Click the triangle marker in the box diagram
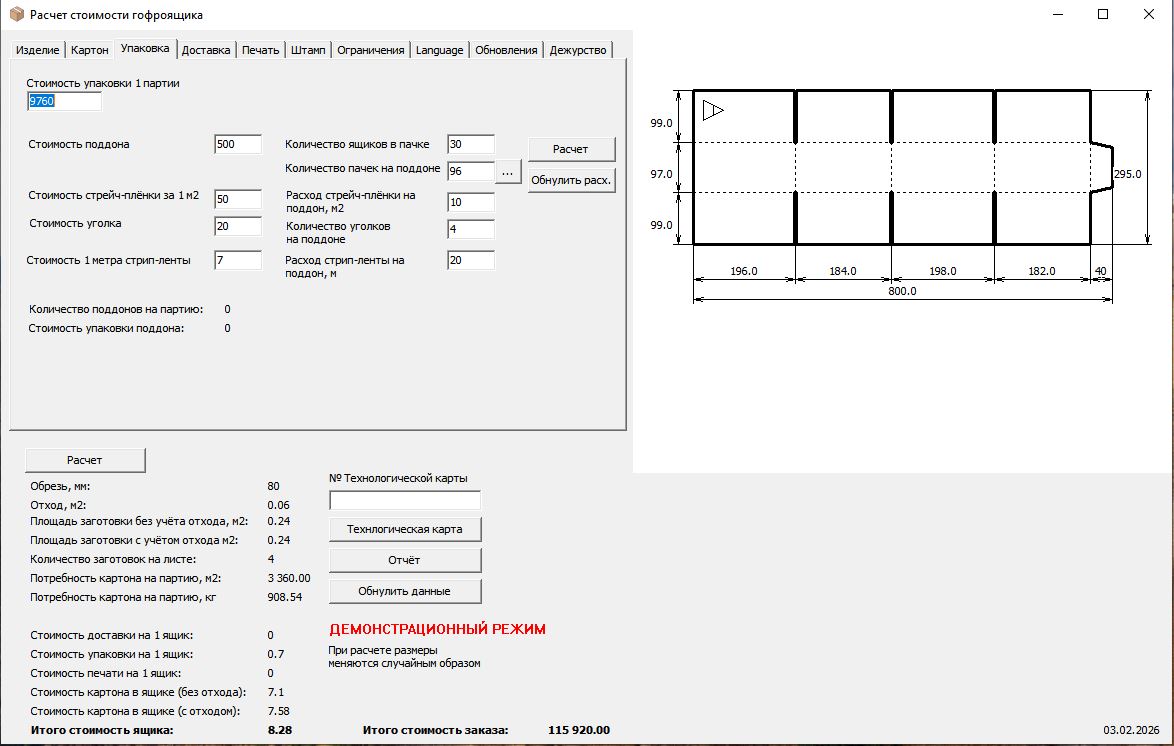The width and height of the screenshot is (1174, 746). coord(712,110)
